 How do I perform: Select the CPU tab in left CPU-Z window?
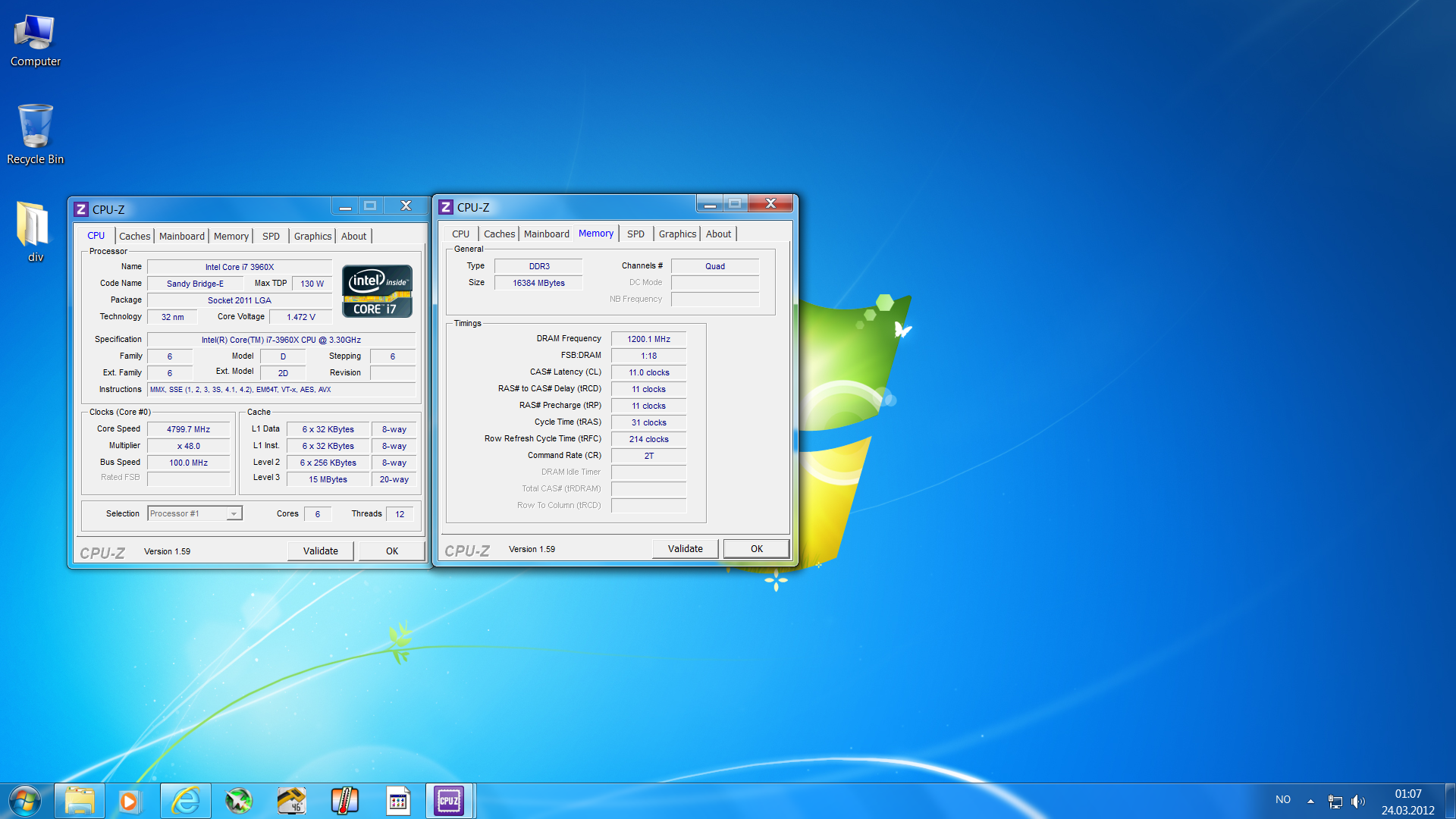click(x=96, y=235)
